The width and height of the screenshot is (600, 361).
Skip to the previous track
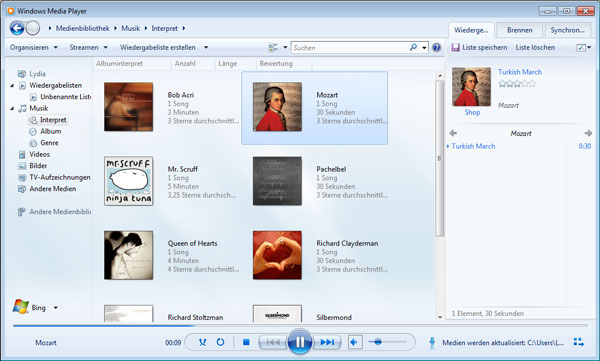[273, 342]
